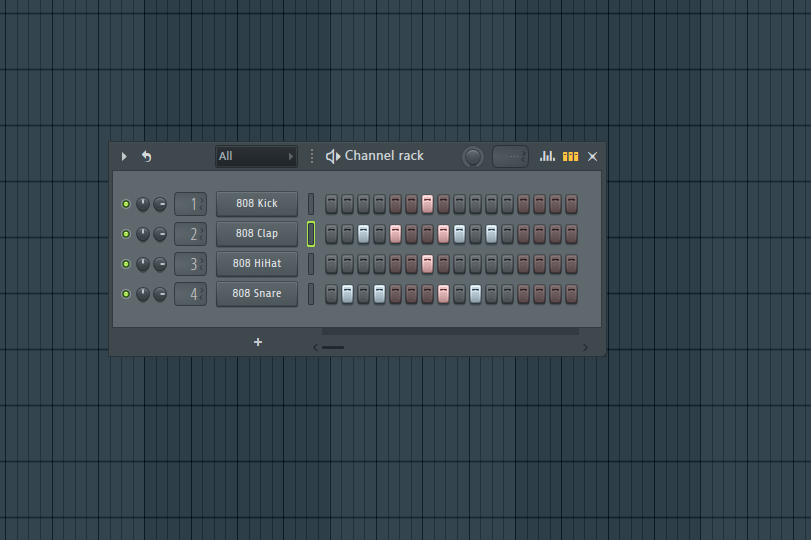
Task: Click the 808 HiHat volume knob
Action: [160, 264]
